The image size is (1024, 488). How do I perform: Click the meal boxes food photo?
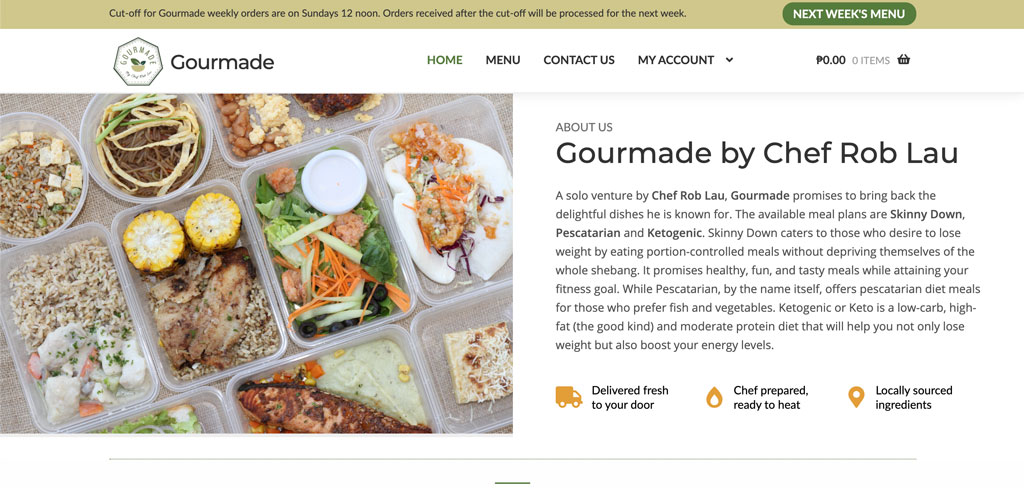(256, 264)
